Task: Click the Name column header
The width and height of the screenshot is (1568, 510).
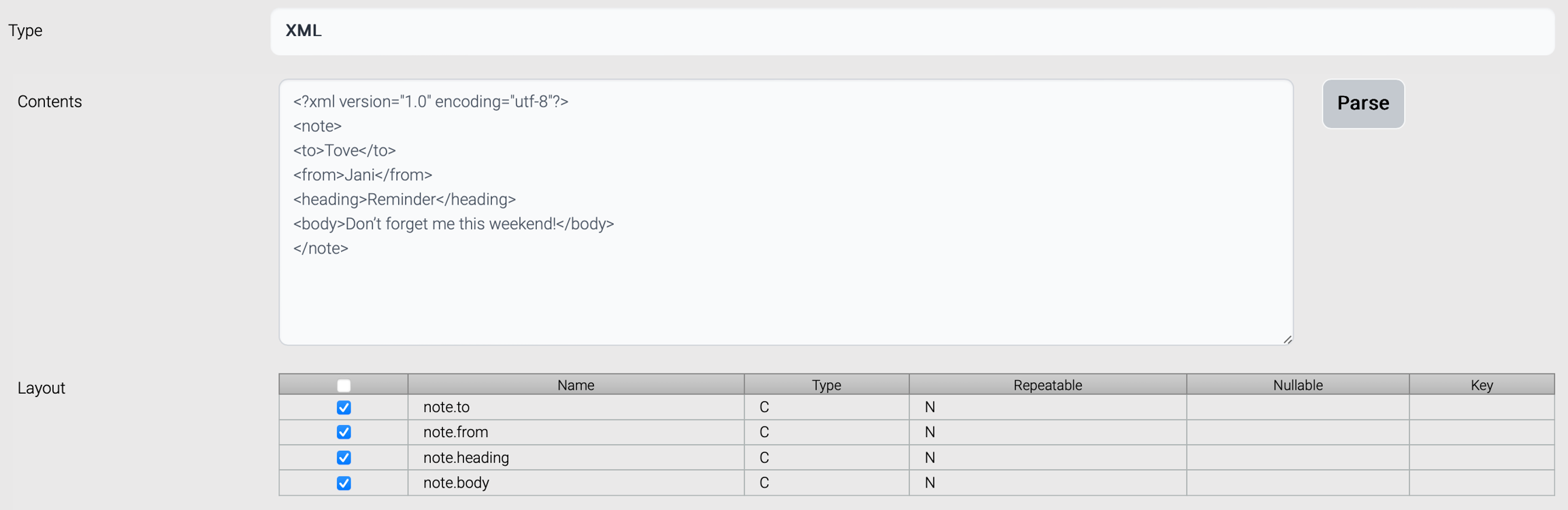Action: pos(575,385)
